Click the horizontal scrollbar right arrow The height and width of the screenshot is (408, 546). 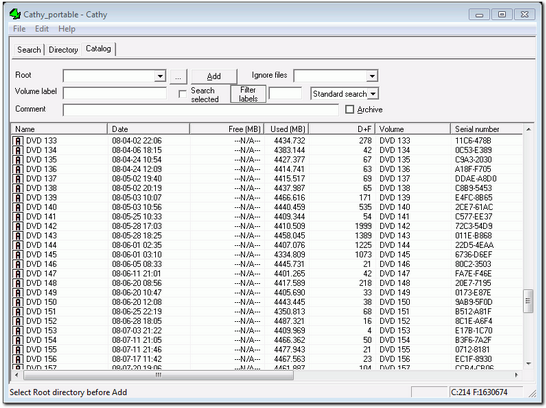coord(516,375)
